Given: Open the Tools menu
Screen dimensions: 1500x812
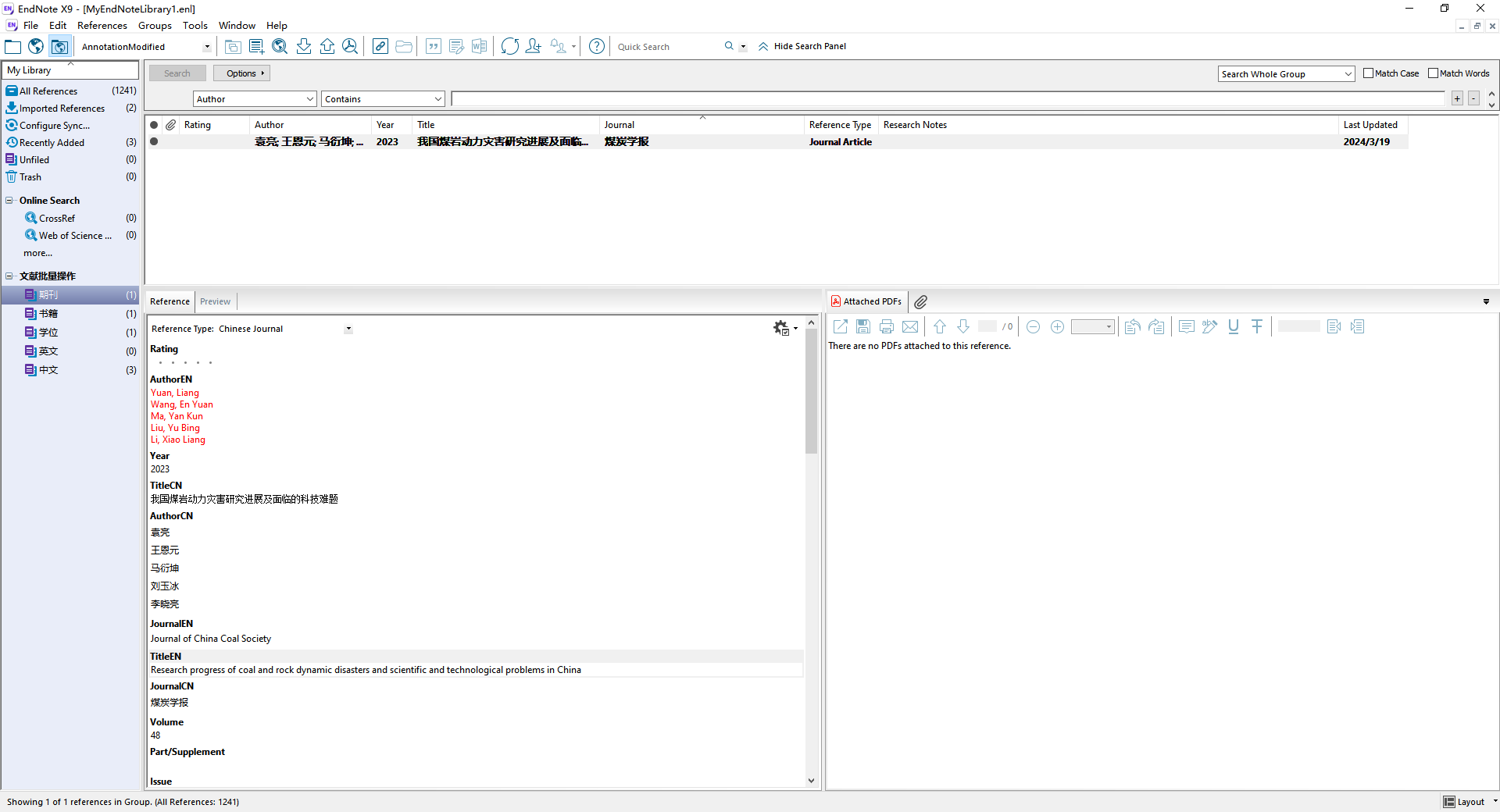Looking at the screenshot, I should point(195,26).
